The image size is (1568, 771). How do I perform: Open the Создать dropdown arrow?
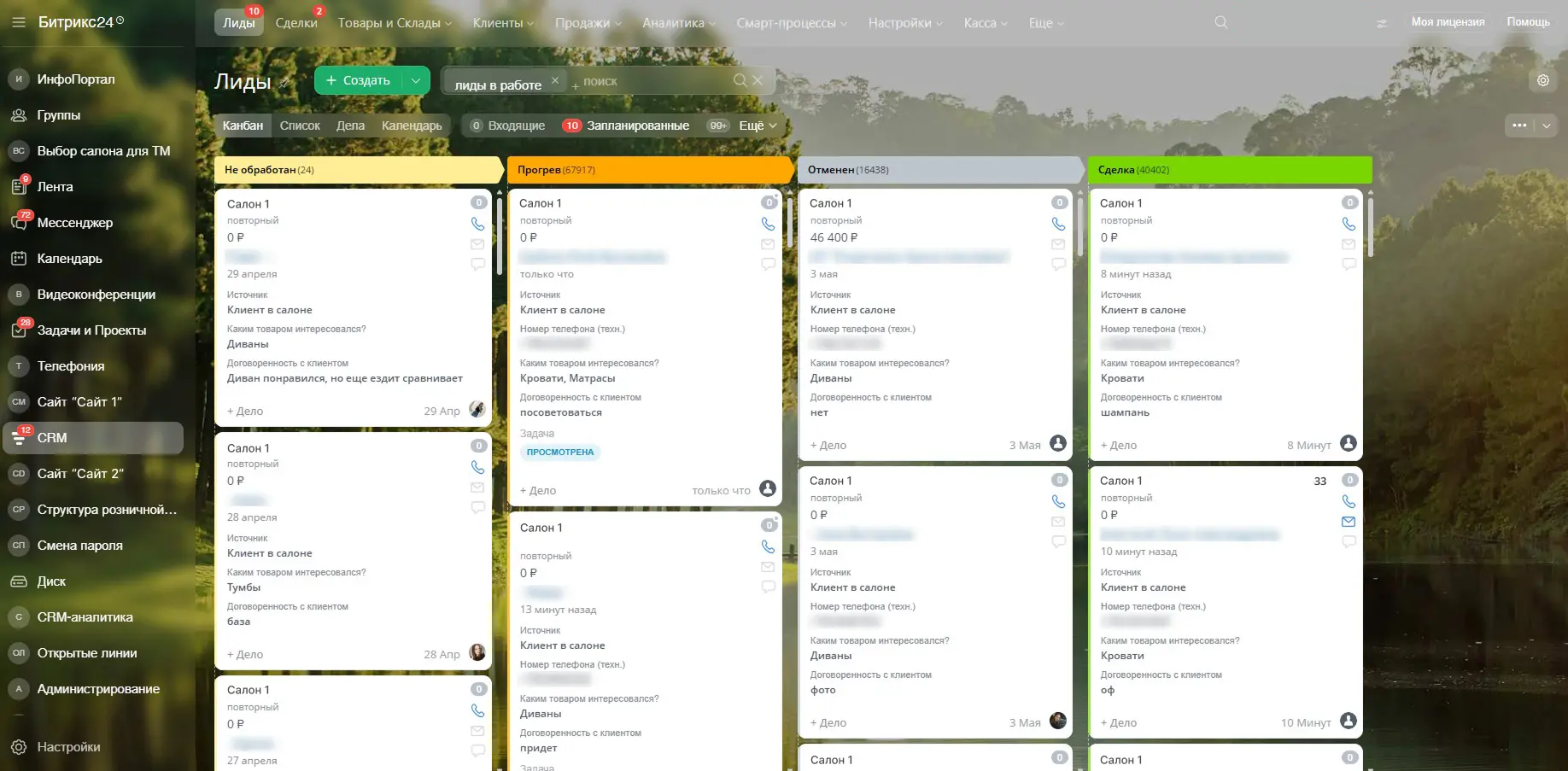tap(416, 80)
